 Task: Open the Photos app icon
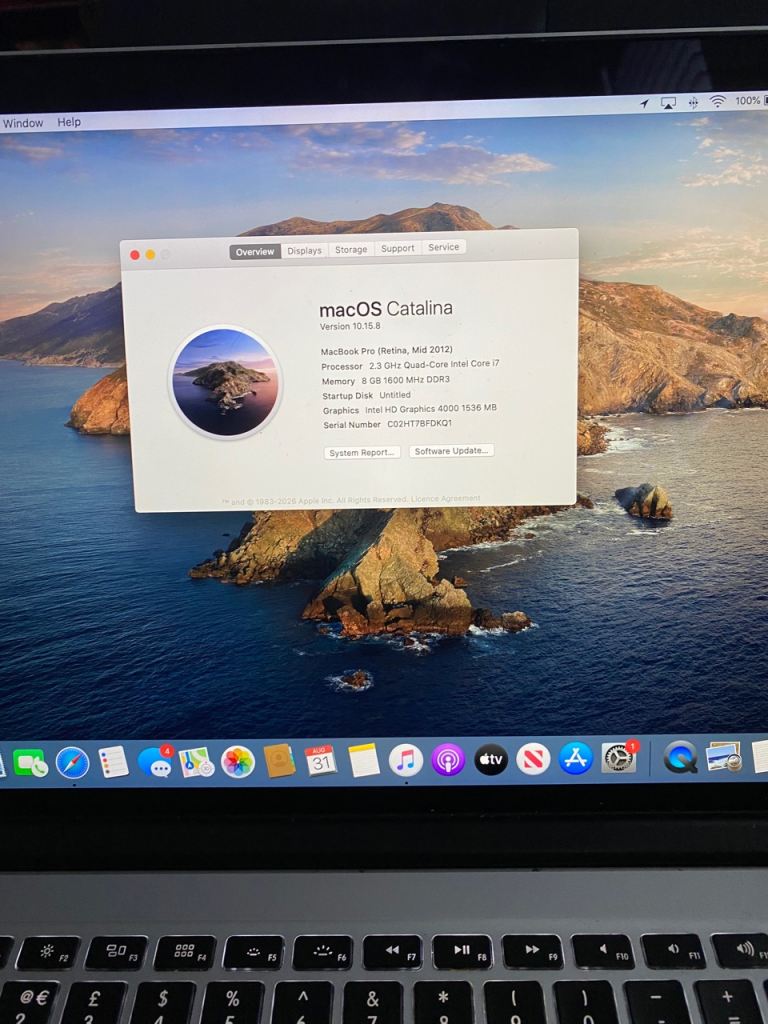point(238,761)
